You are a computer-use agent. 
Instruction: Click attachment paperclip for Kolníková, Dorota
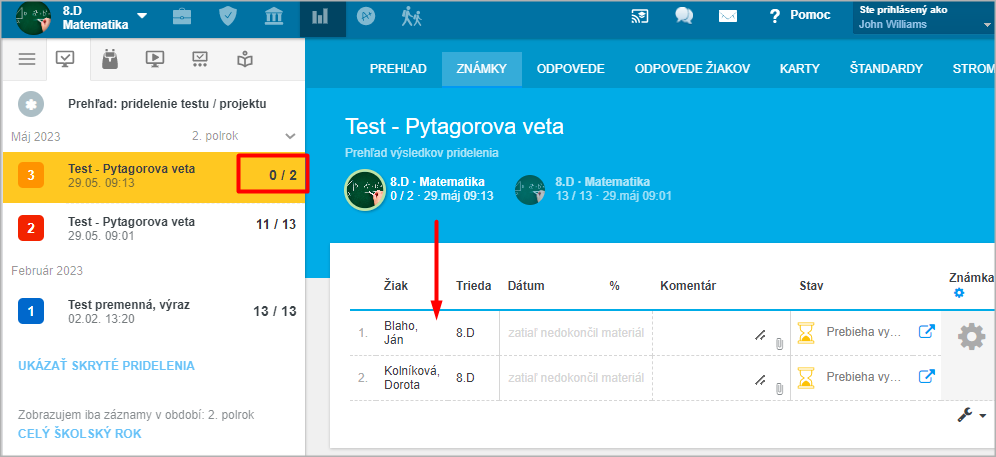(x=779, y=388)
